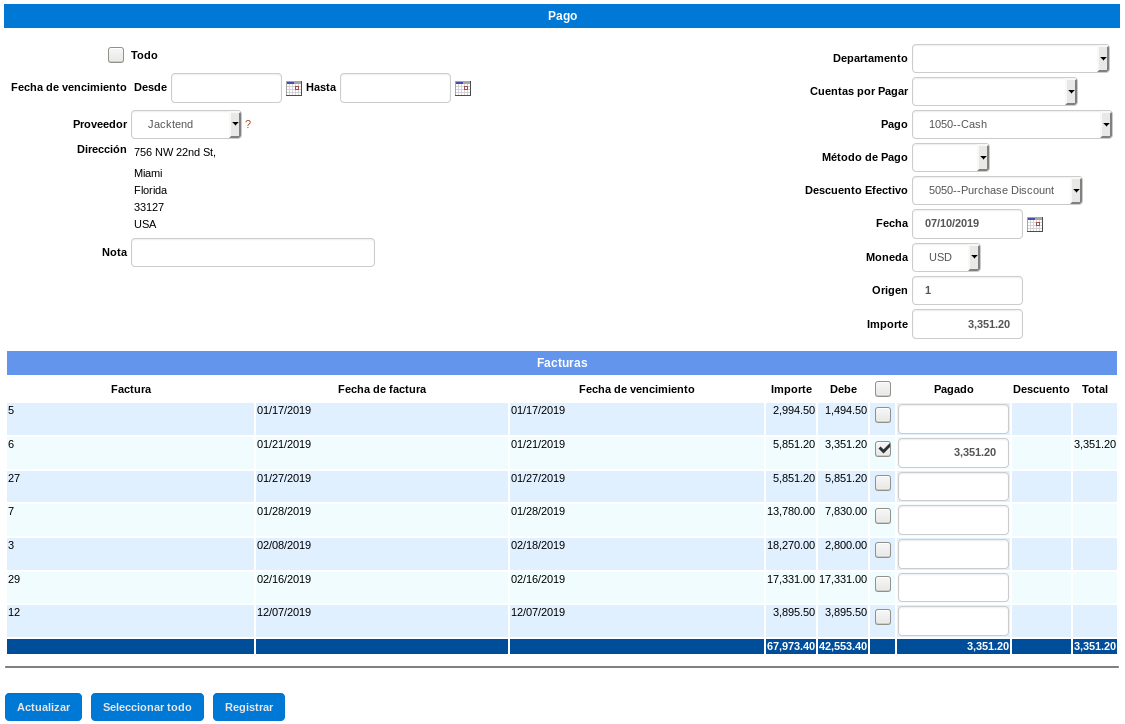Open the Descuento Efectivo dropdown
Screen dimensions: 1125x724
(x=997, y=190)
